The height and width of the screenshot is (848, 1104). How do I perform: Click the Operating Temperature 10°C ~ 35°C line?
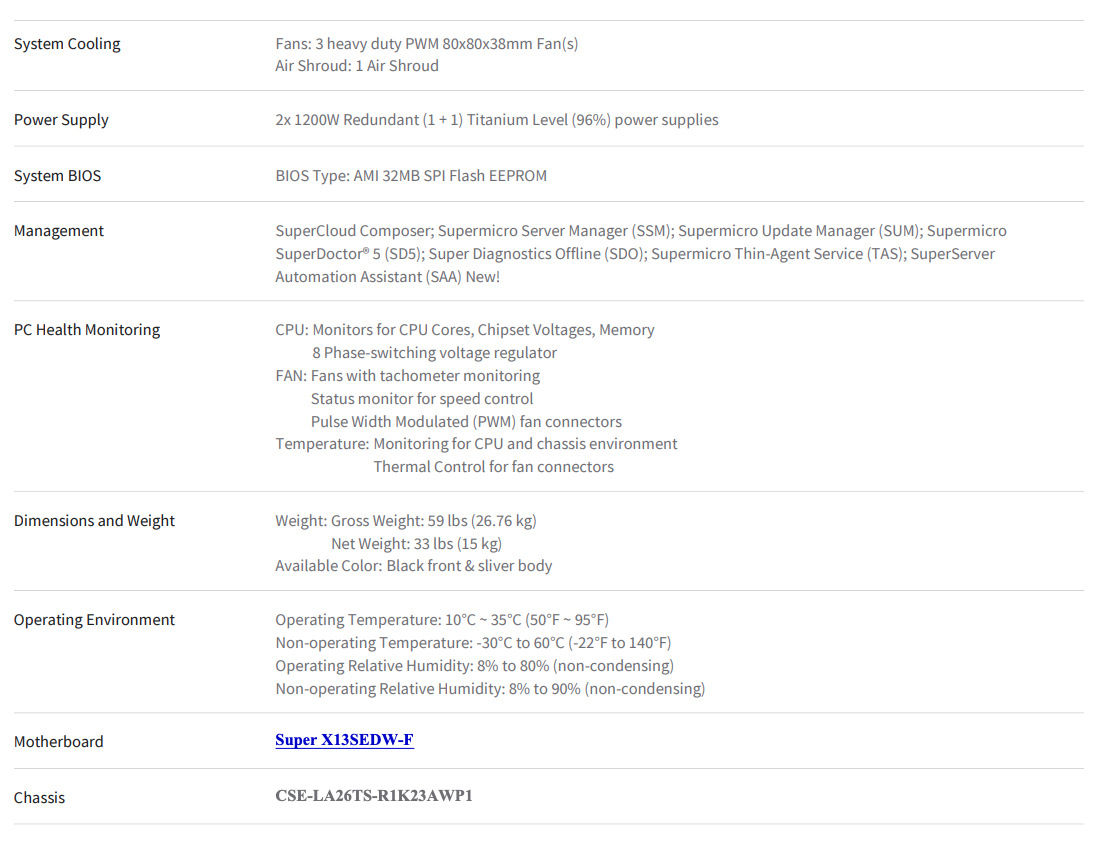442,620
